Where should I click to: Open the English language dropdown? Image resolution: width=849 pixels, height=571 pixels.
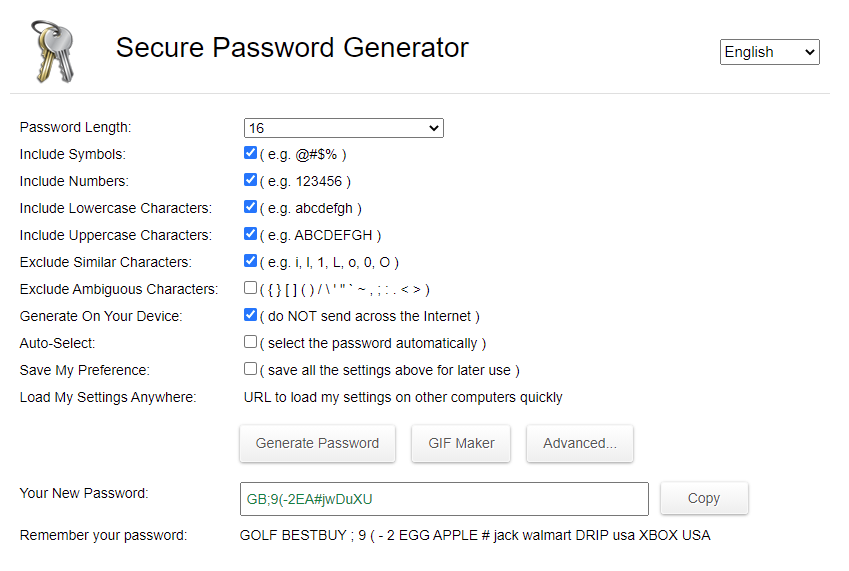[769, 52]
